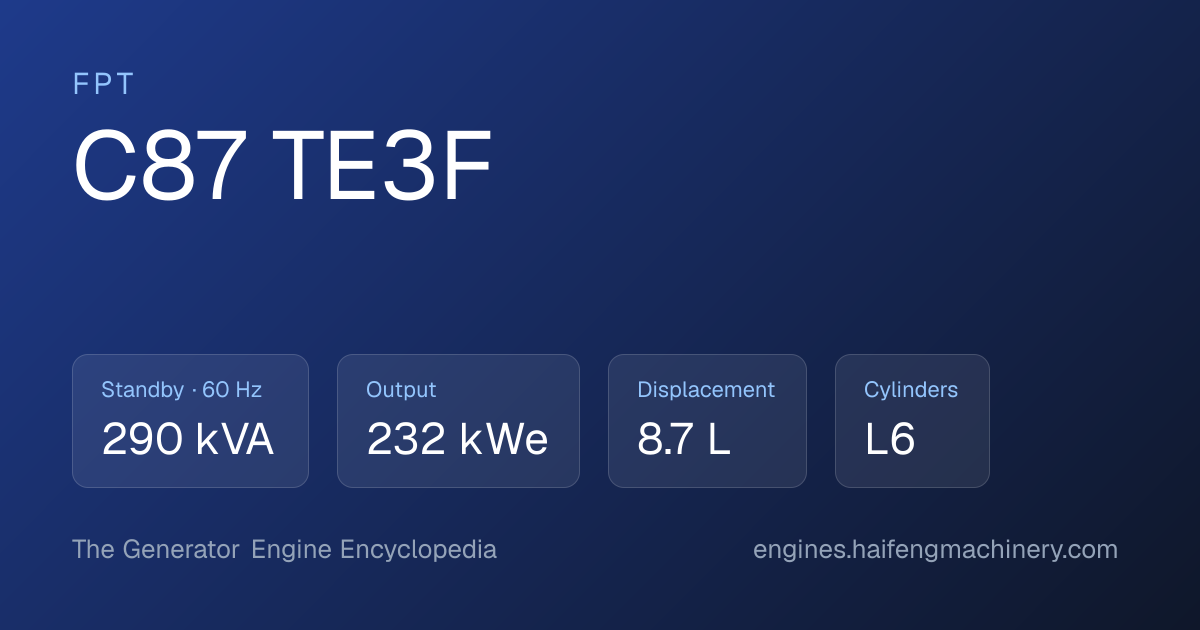
Task: Click the 60 Hz frequency text
Action: pos(232,390)
